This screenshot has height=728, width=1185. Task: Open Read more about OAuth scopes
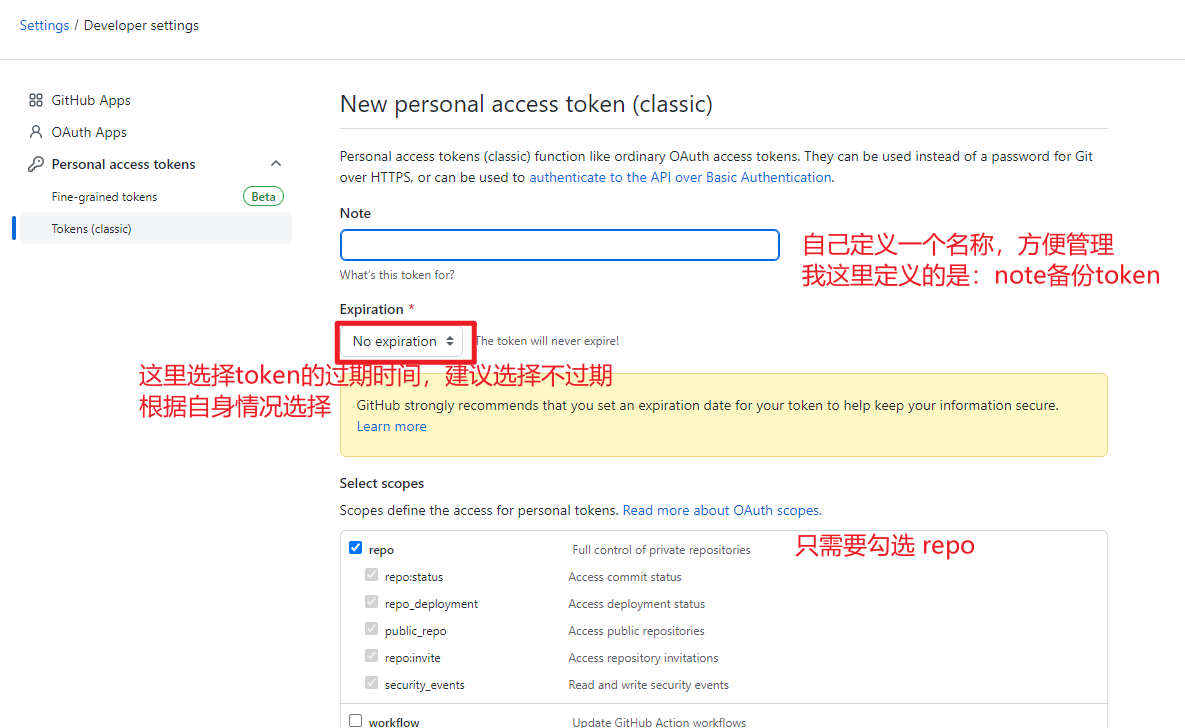pos(722,510)
